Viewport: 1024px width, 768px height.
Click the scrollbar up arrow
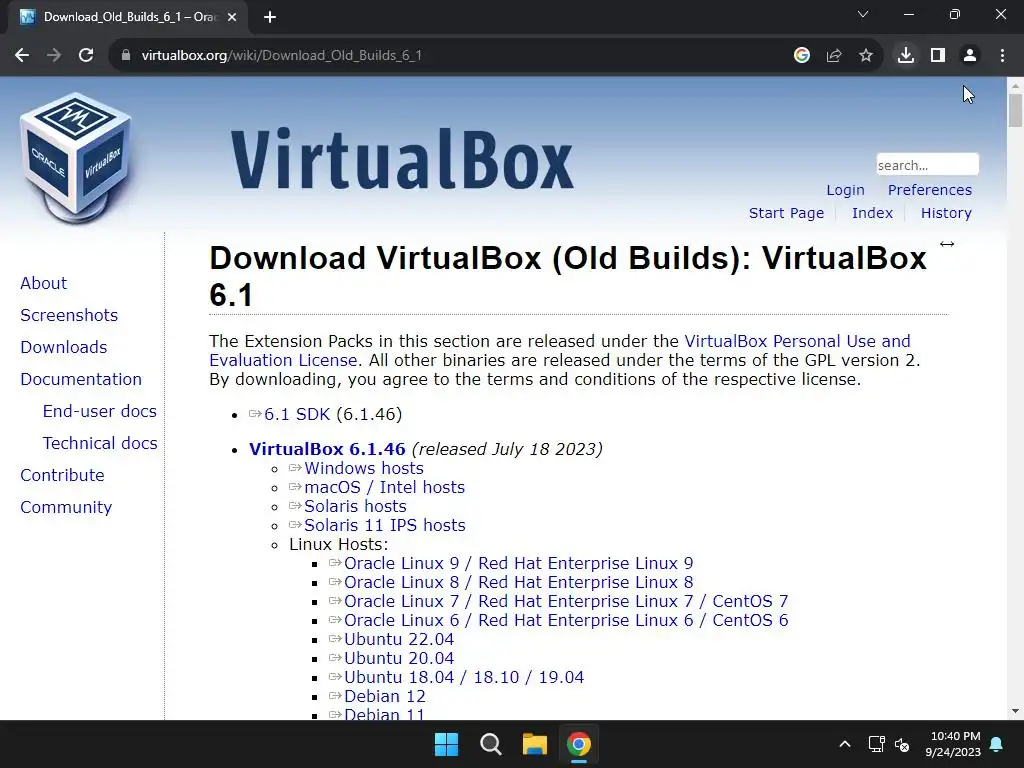pos(1015,85)
